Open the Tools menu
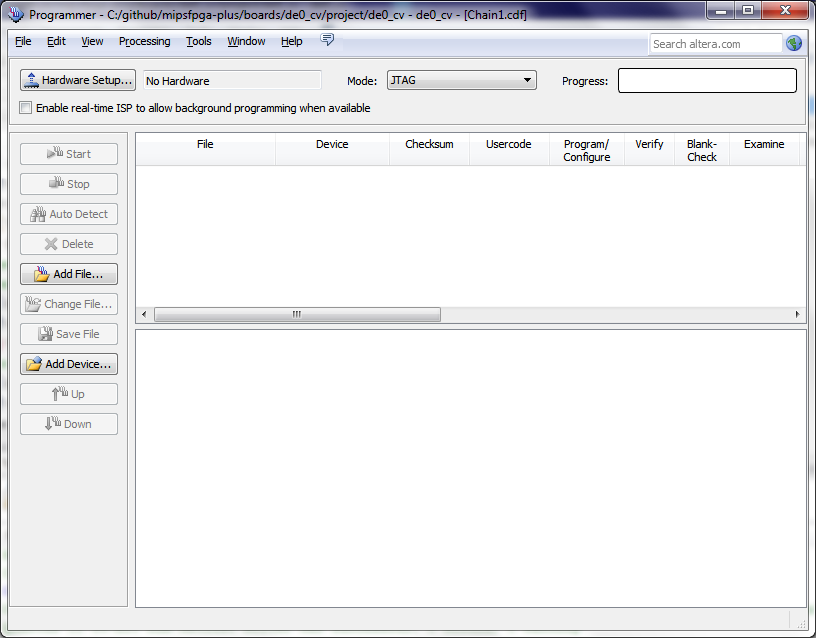Screen dimensions: 816x638 coord(199,41)
